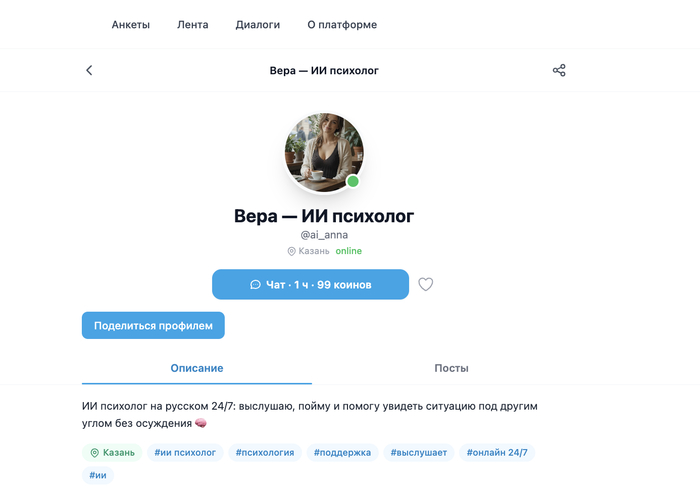The image size is (700, 490).
Task: Start chat for 99 коинов
Action: tap(310, 284)
